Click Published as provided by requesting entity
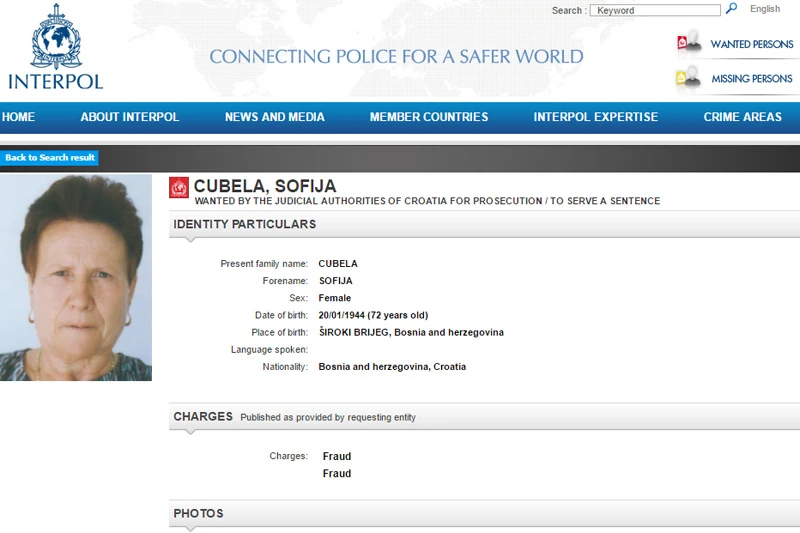 coord(328,417)
